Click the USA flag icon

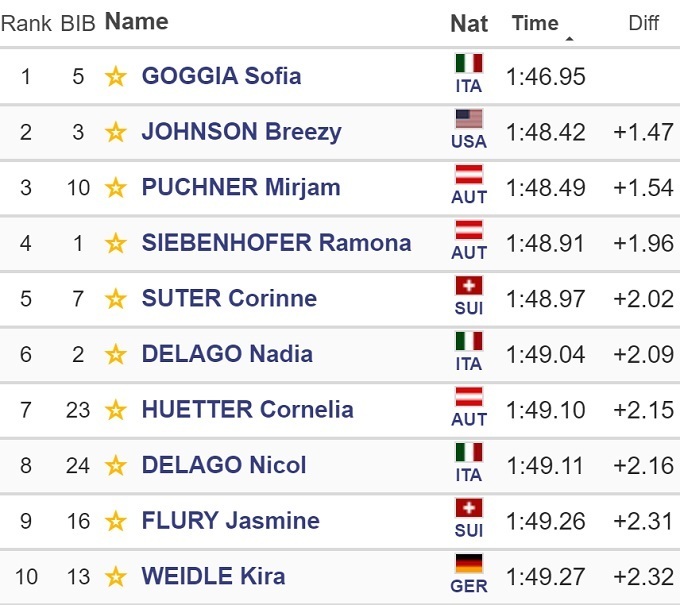coord(469,120)
